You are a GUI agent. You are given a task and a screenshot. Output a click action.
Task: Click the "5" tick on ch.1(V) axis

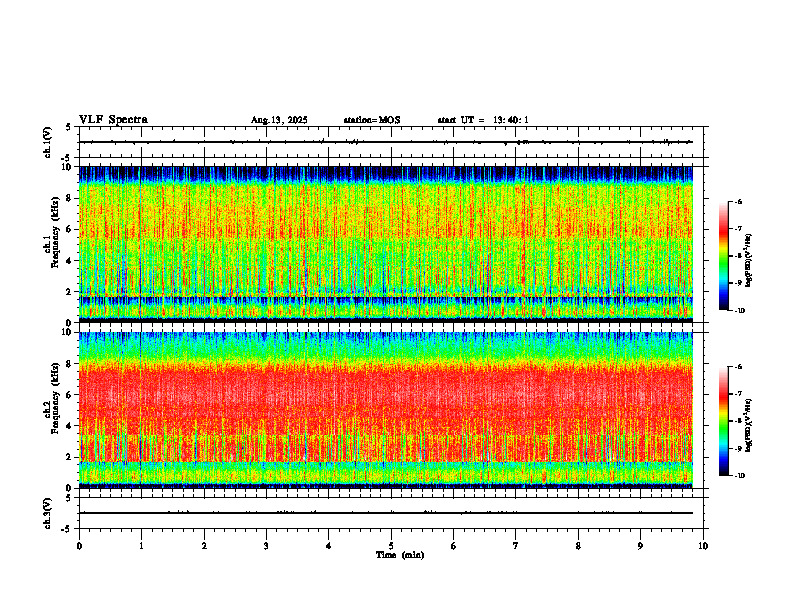(x=69, y=127)
